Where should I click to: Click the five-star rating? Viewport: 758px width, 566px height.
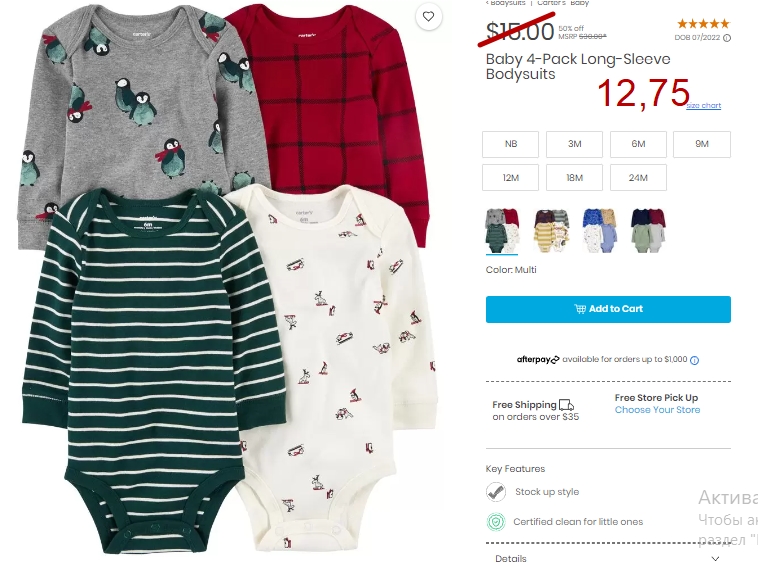click(x=703, y=24)
